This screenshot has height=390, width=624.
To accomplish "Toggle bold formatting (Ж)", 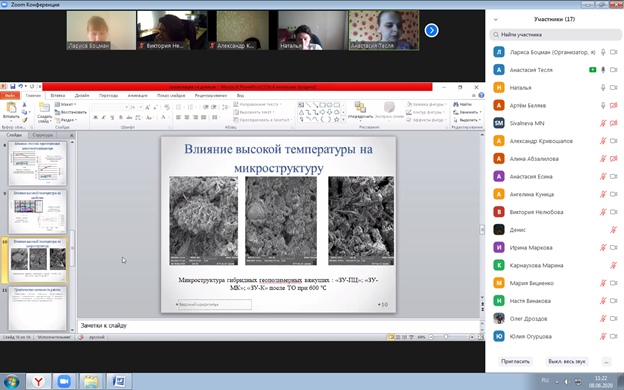I will click(96, 117).
